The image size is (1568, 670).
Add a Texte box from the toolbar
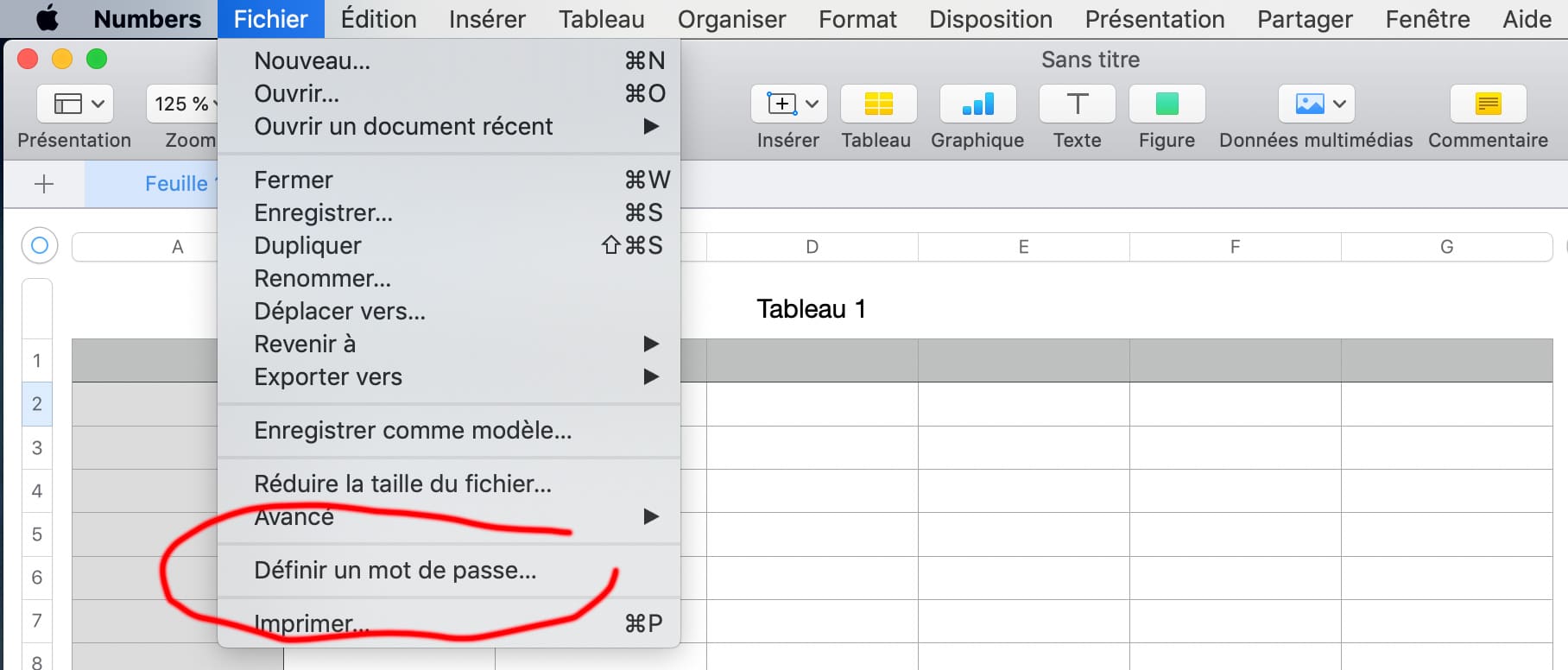click(x=1077, y=104)
